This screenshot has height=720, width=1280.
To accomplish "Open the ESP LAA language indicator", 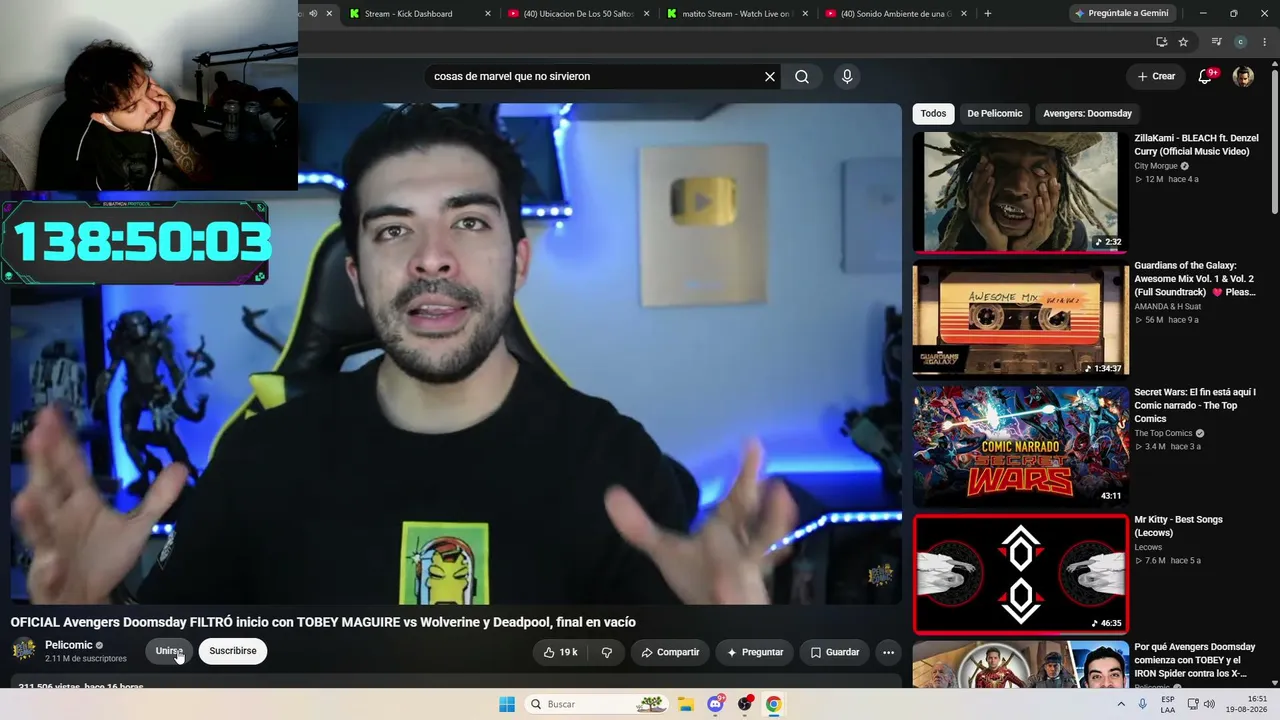I will (1168, 704).
